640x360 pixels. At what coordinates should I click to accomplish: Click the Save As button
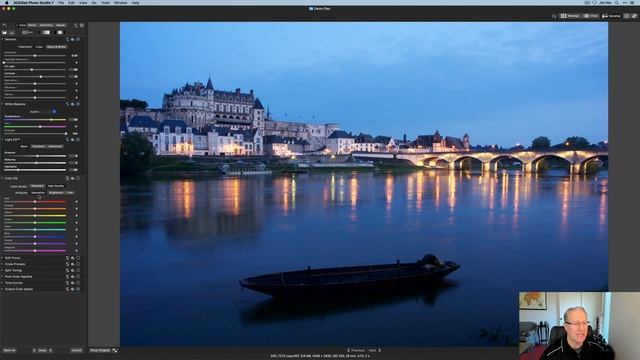click(x=9, y=350)
